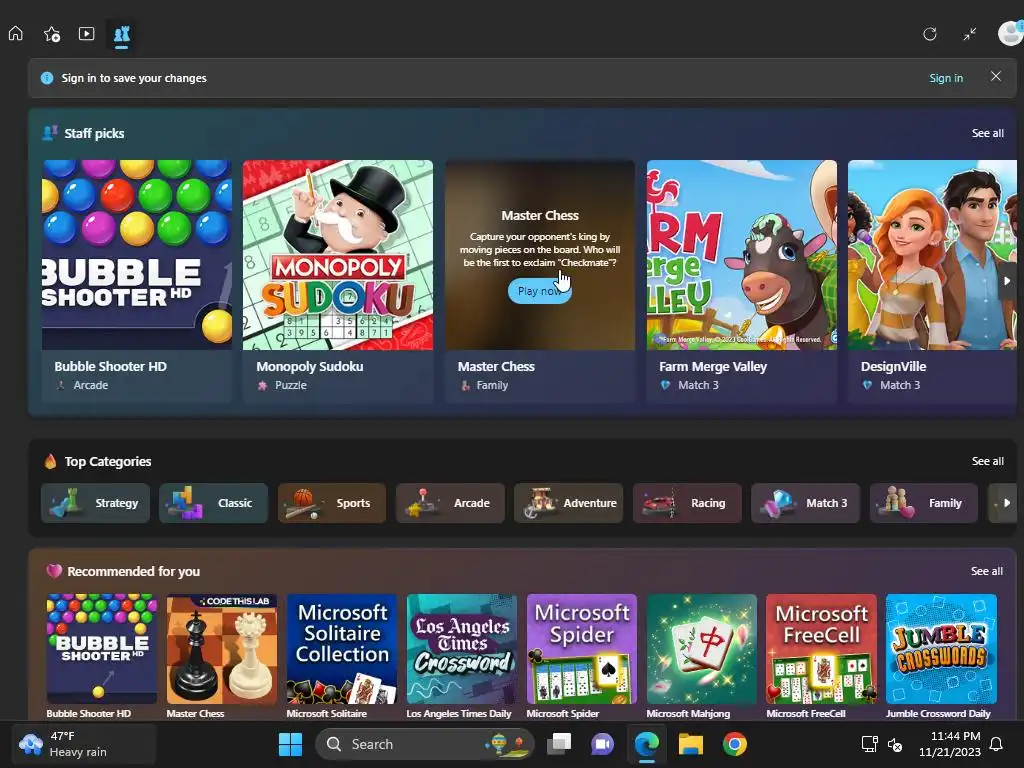Open Bubble Shooter HD staff pick image
The width and height of the screenshot is (1024, 768).
(x=136, y=255)
